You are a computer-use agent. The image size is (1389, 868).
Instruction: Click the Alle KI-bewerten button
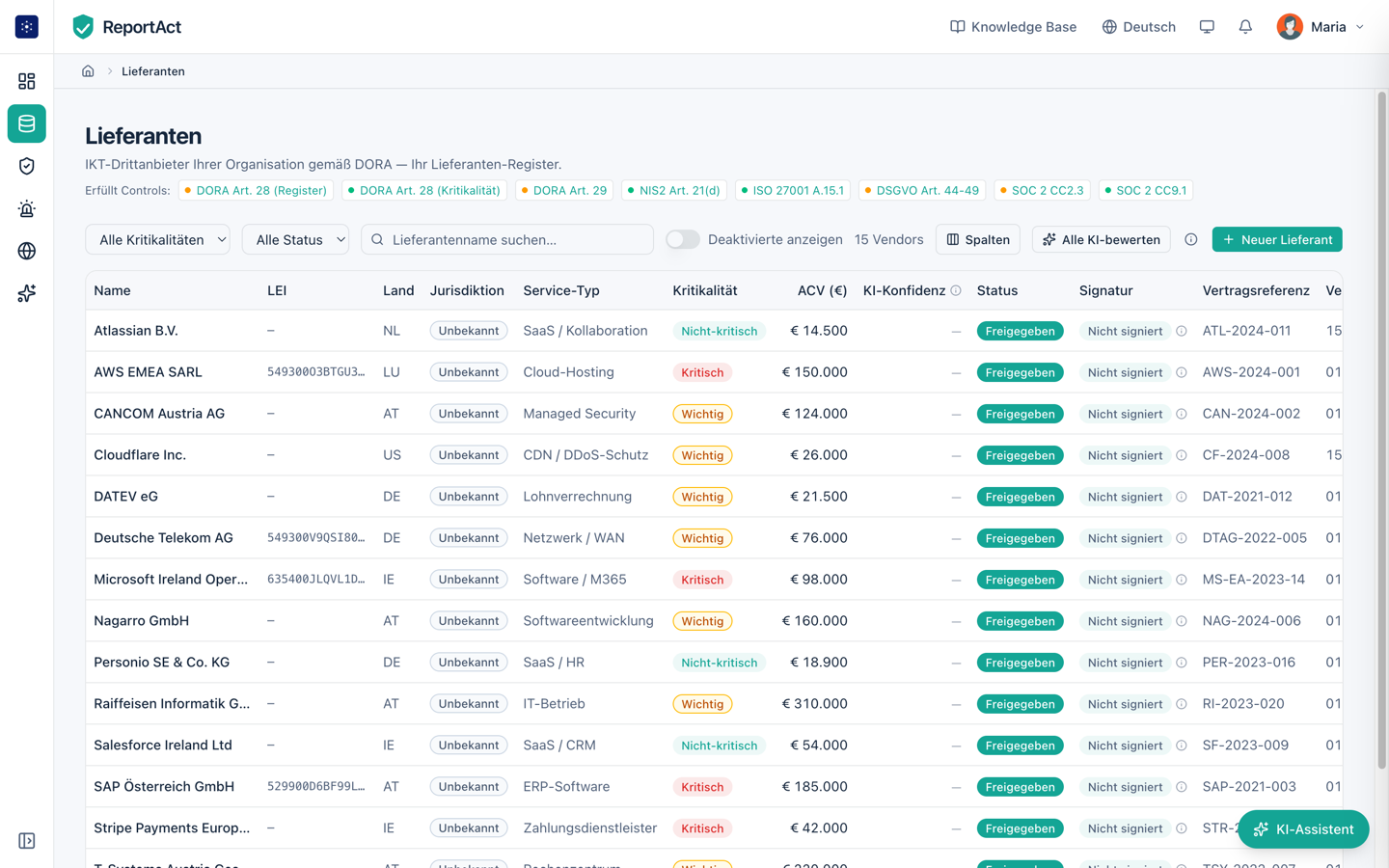pos(1102,239)
